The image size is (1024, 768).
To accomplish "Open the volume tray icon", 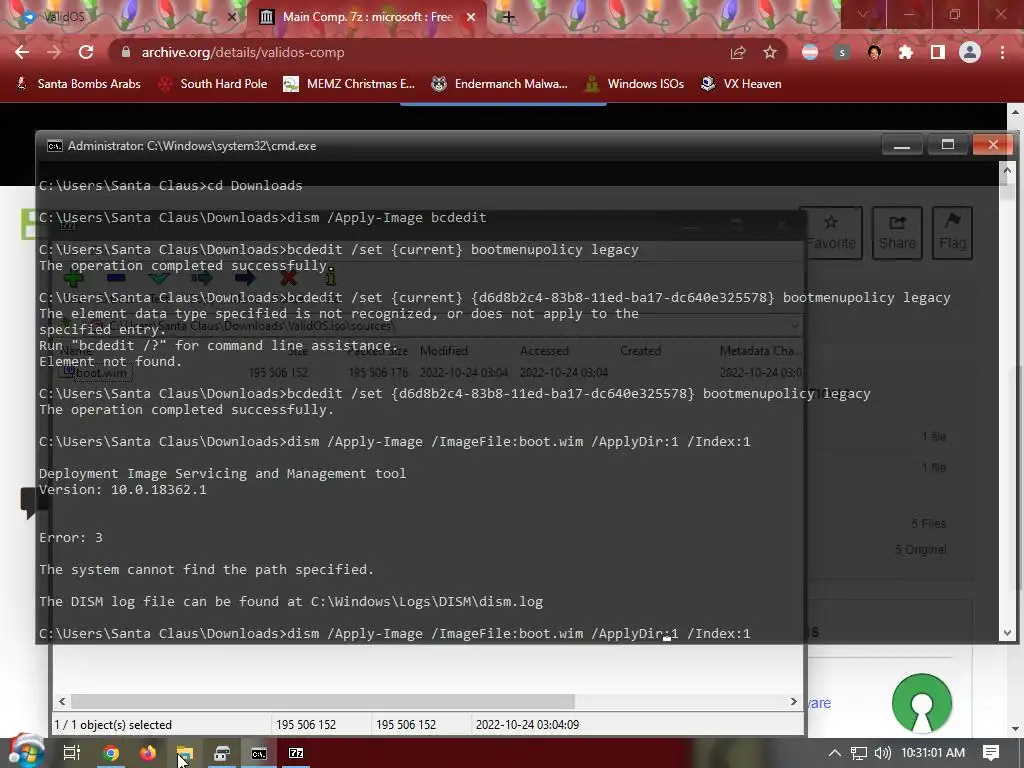I will pos(882,753).
